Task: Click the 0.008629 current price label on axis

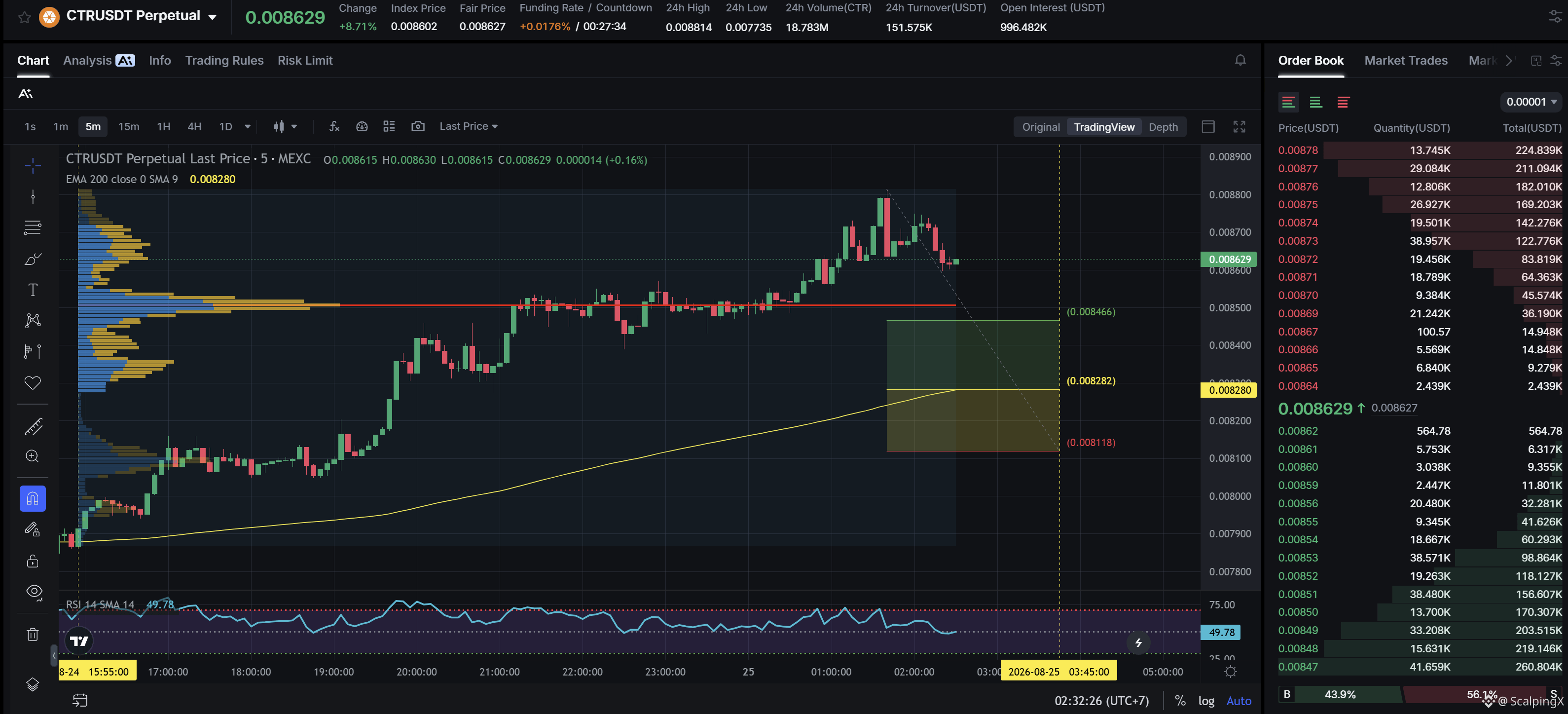Action: 1228,260
